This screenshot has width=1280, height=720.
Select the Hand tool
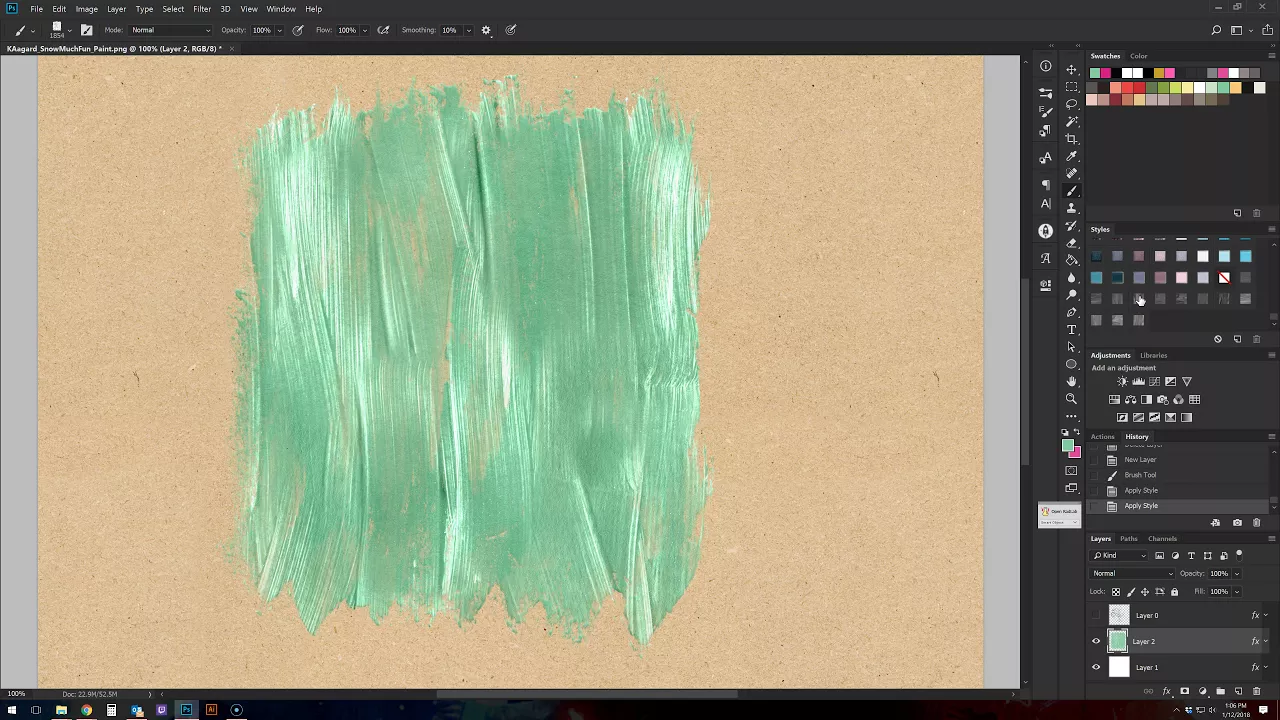[1071, 381]
